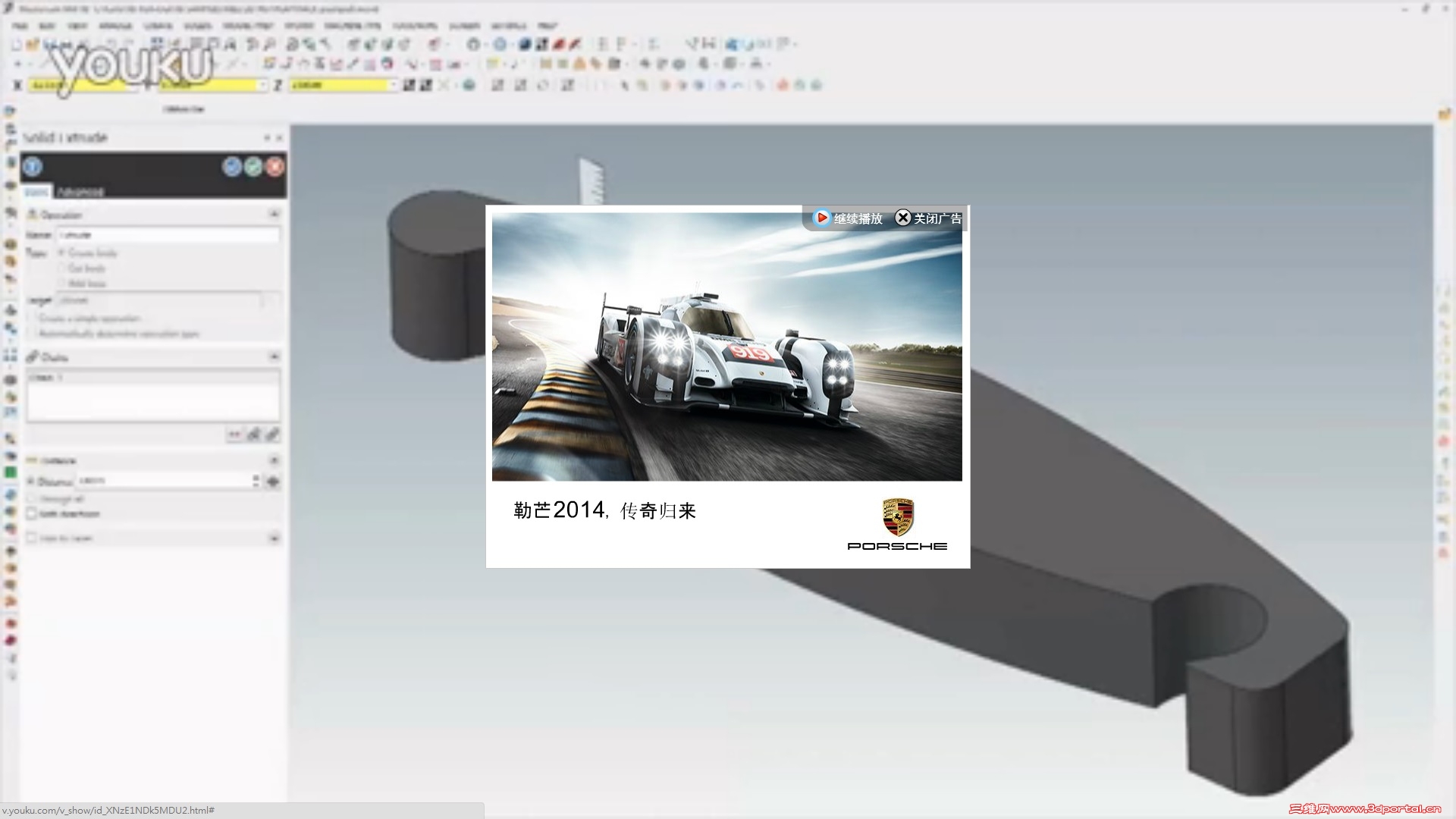This screenshot has width=1456, height=819.
Task: Collapse the Operation section
Action: [x=274, y=215]
